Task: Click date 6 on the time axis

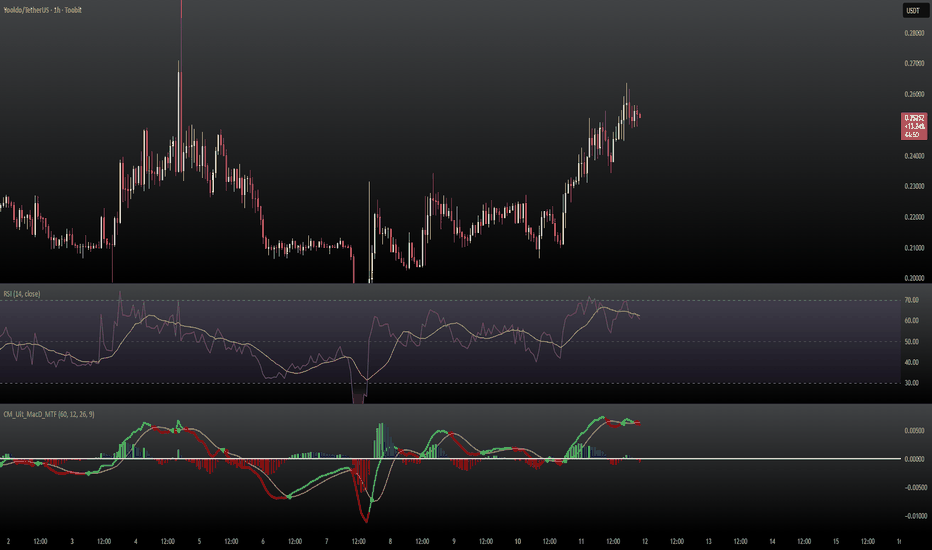Action: click(263, 541)
